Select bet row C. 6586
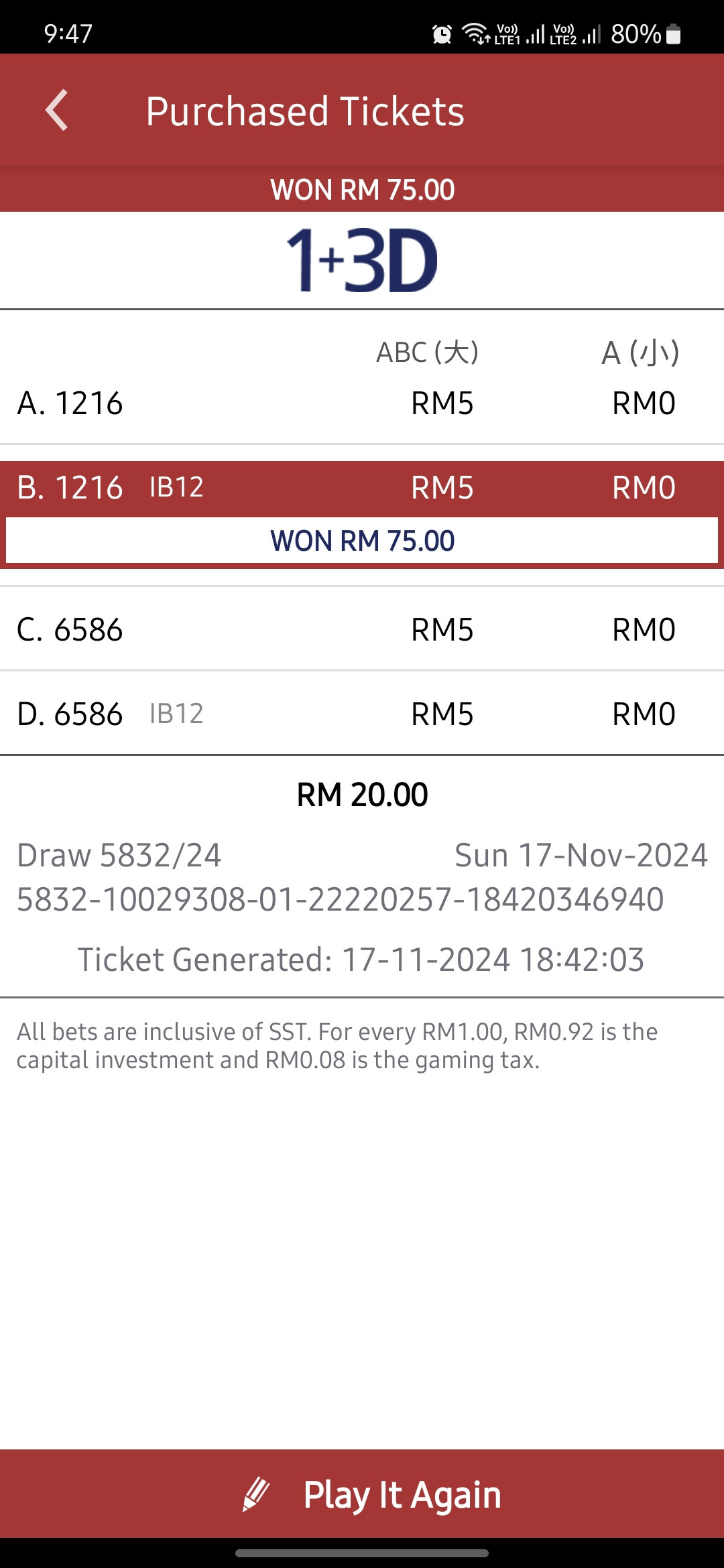Viewport: 724px width, 1568px height. (x=362, y=630)
